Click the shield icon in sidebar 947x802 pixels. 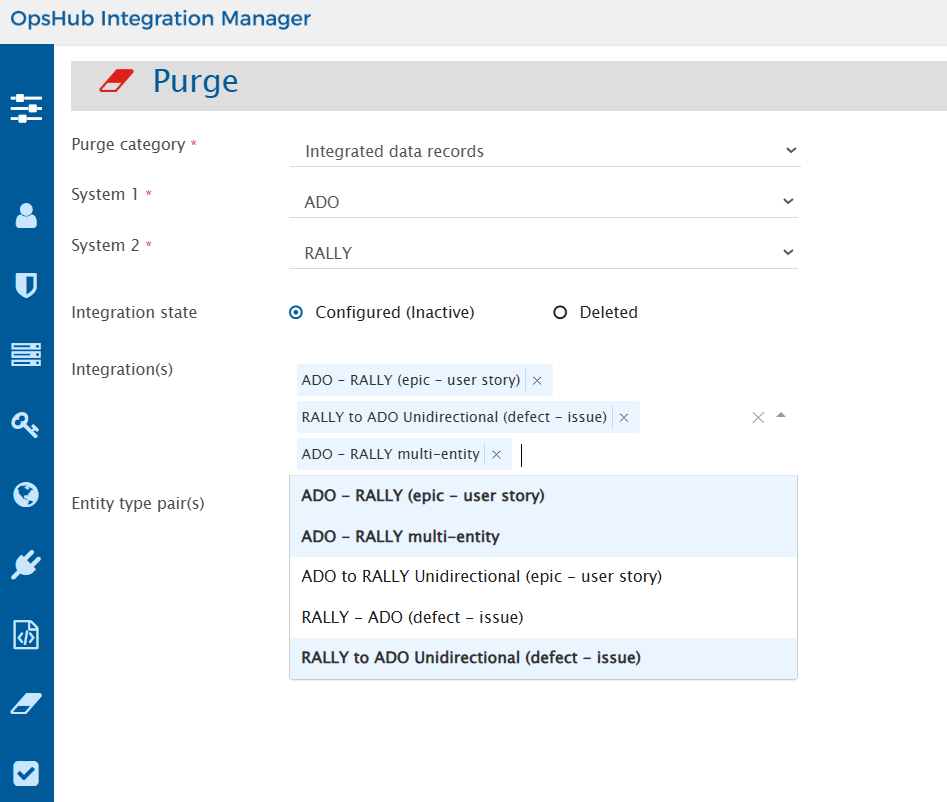[26, 285]
